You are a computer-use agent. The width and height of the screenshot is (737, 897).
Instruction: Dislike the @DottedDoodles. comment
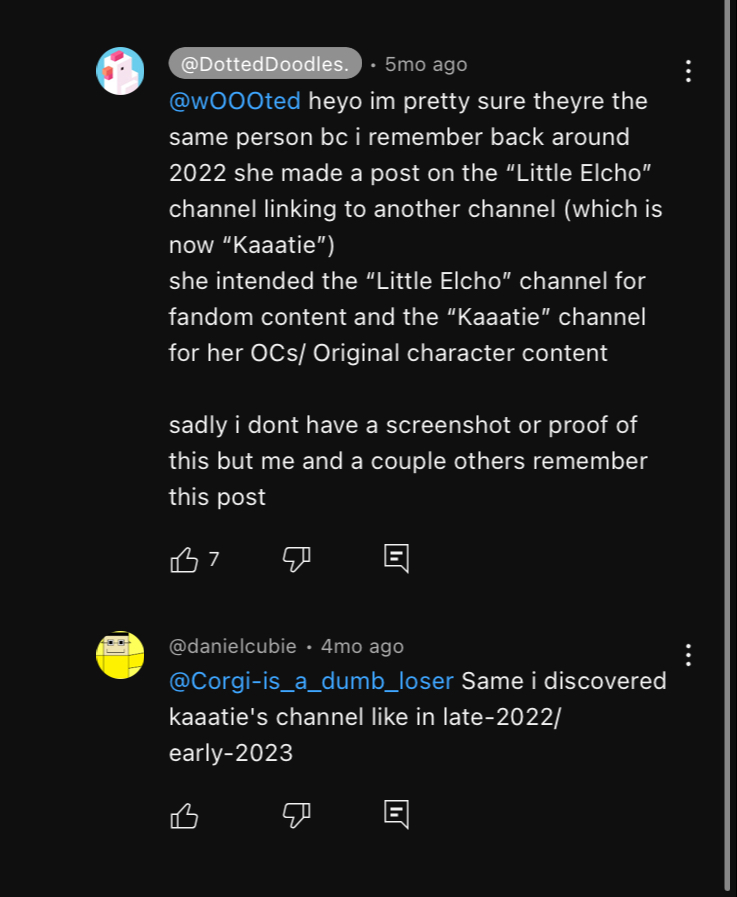click(296, 559)
